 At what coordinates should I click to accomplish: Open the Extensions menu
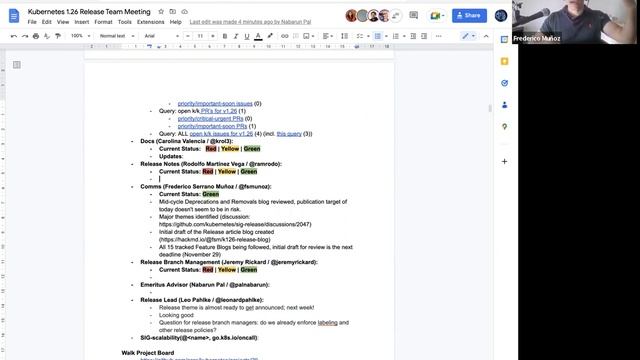[150, 22]
